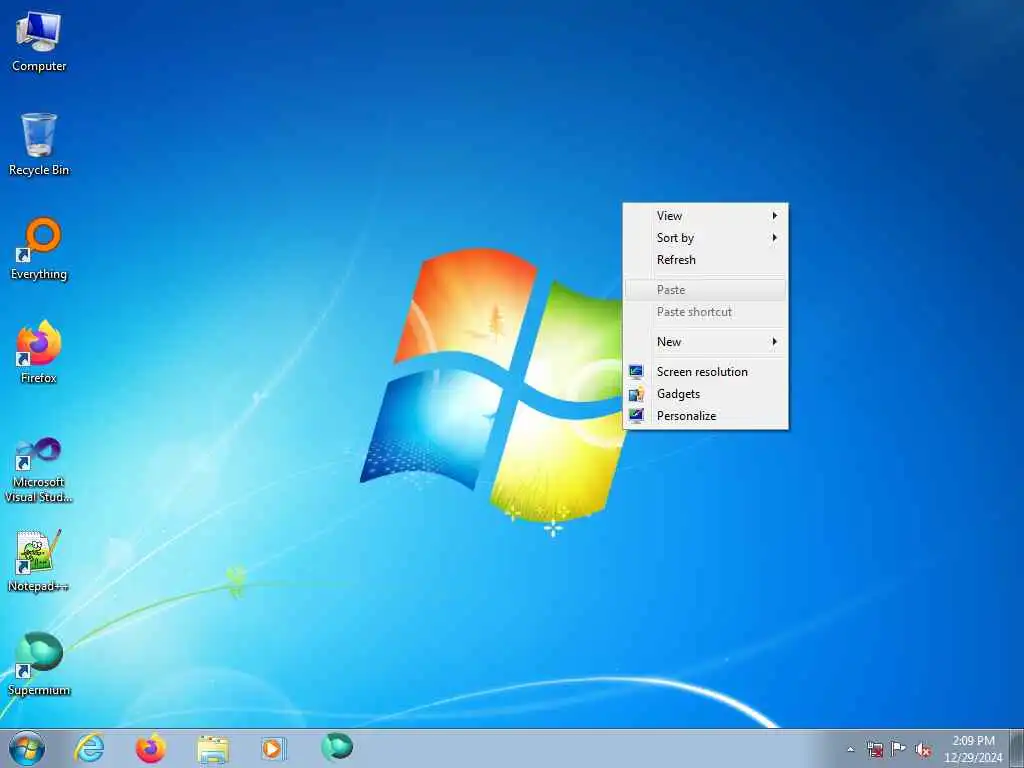Click the greyed-out Paste entry
The width and height of the screenshot is (1024, 768).
click(705, 290)
